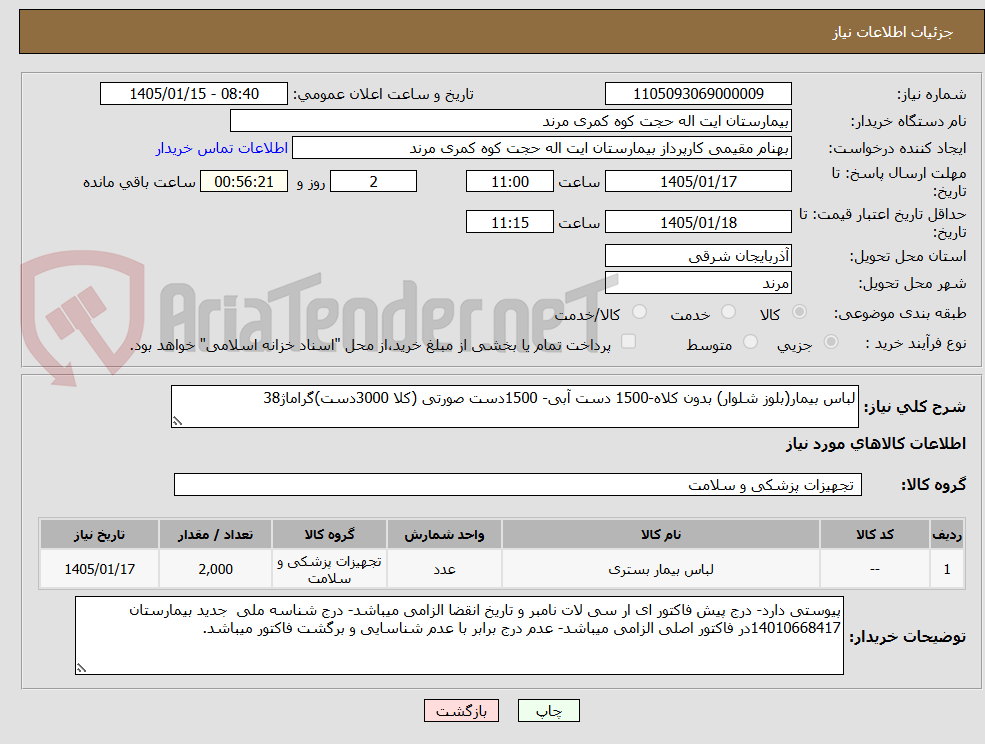
Task: Click the quantity cell 2,000
Action: click(x=215, y=569)
